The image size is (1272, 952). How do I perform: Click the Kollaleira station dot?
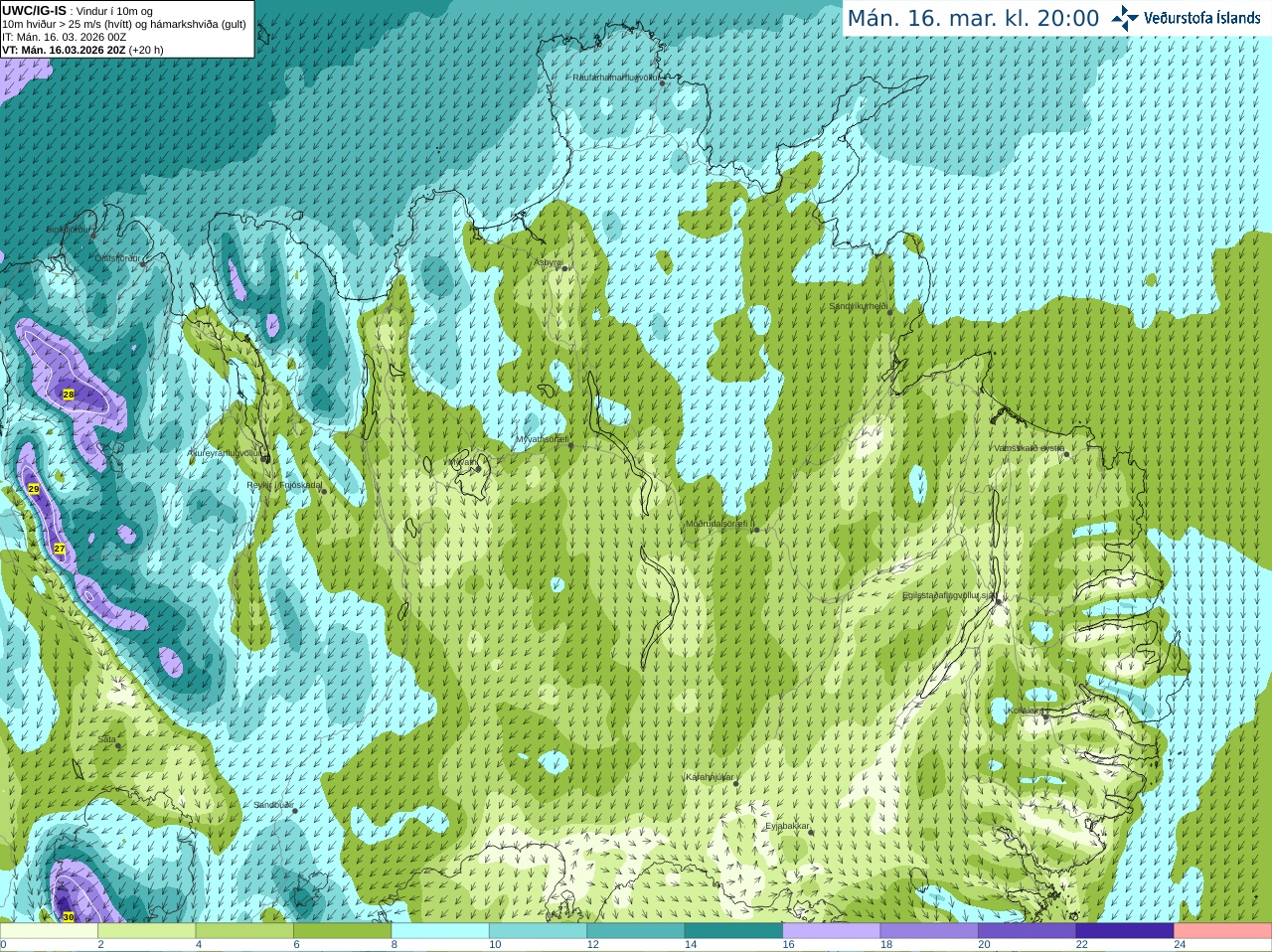1044,714
